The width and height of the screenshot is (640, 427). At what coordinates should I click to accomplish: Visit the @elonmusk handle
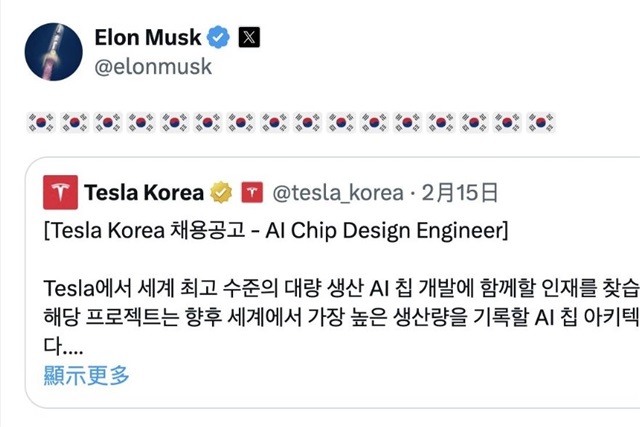(x=152, y=68)
